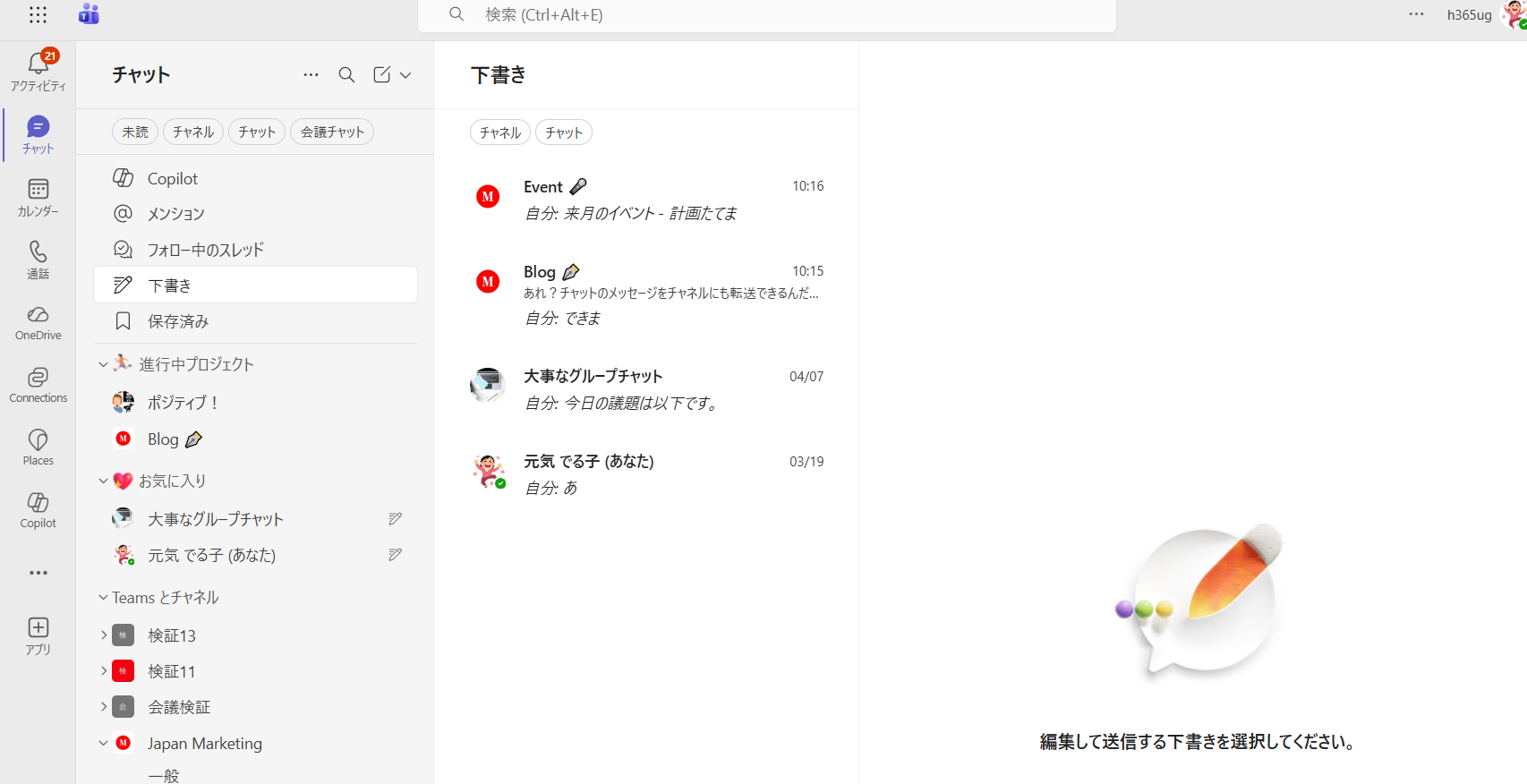The height and width of the screenshot is (784, 1527).
Task: Open the Calendar app in sidebar
Action: (38, 190)
